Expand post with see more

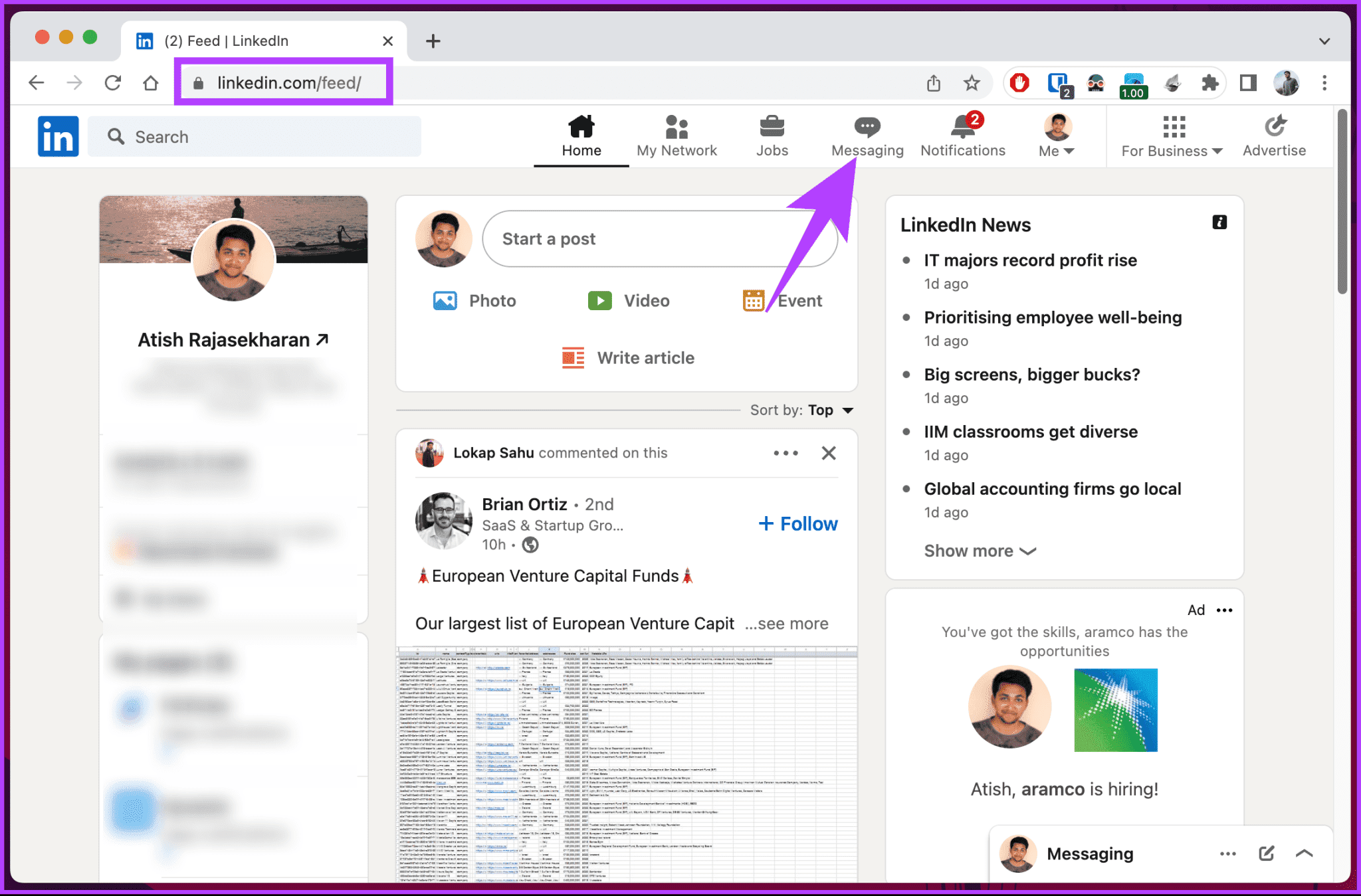tap(786, 624)
